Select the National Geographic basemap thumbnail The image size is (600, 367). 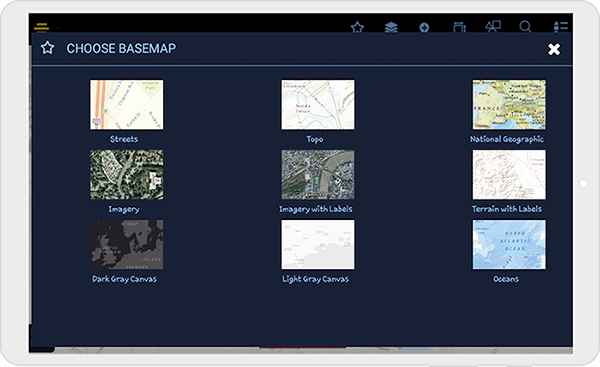[x=509, y=104]
